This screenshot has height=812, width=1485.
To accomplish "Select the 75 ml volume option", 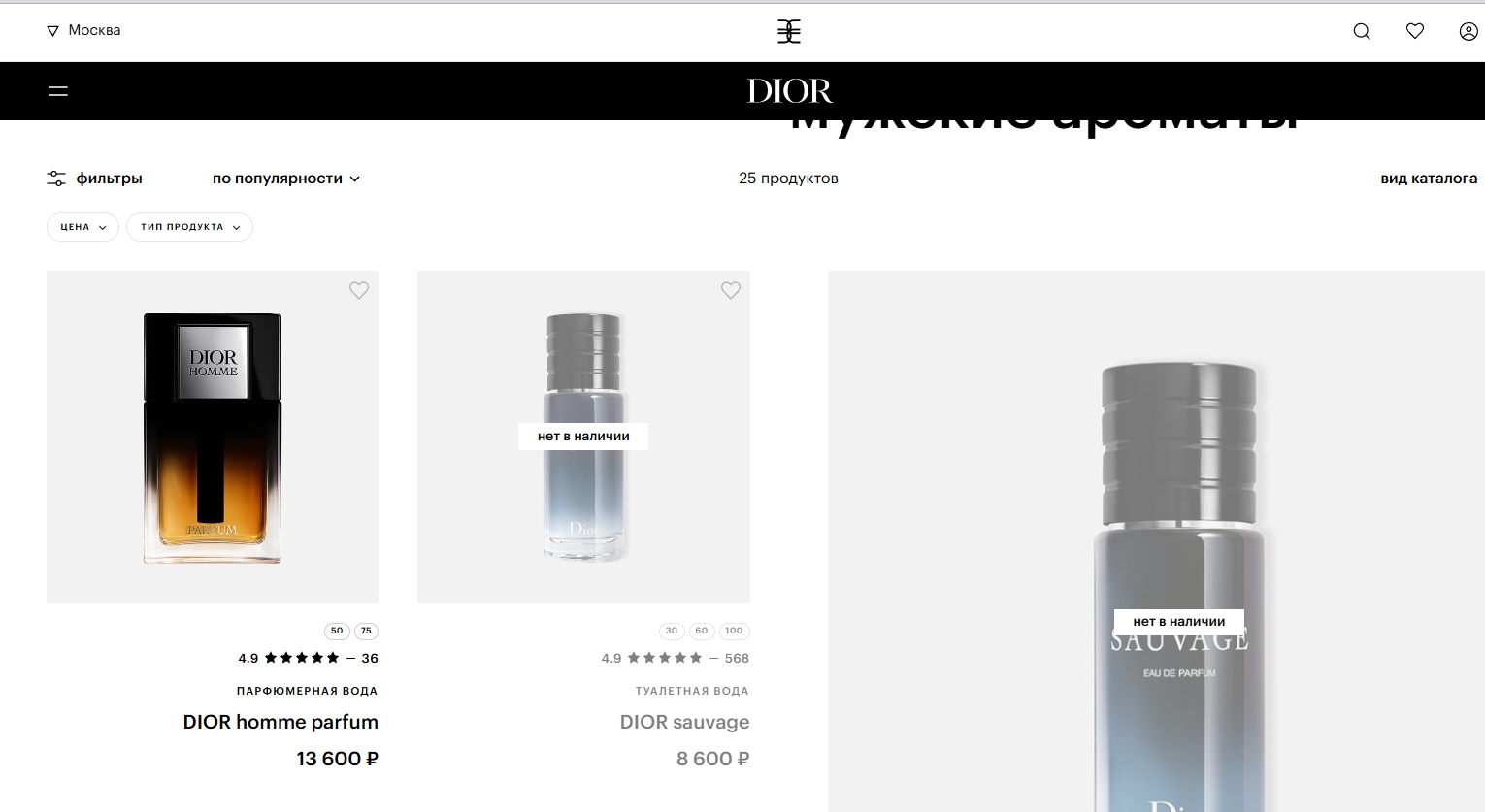I will click(x=366, y=631).
